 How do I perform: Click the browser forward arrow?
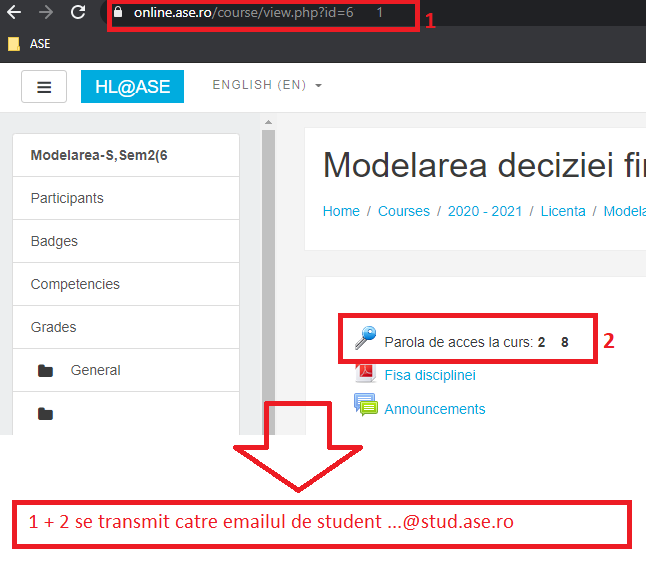coord(45,13)
